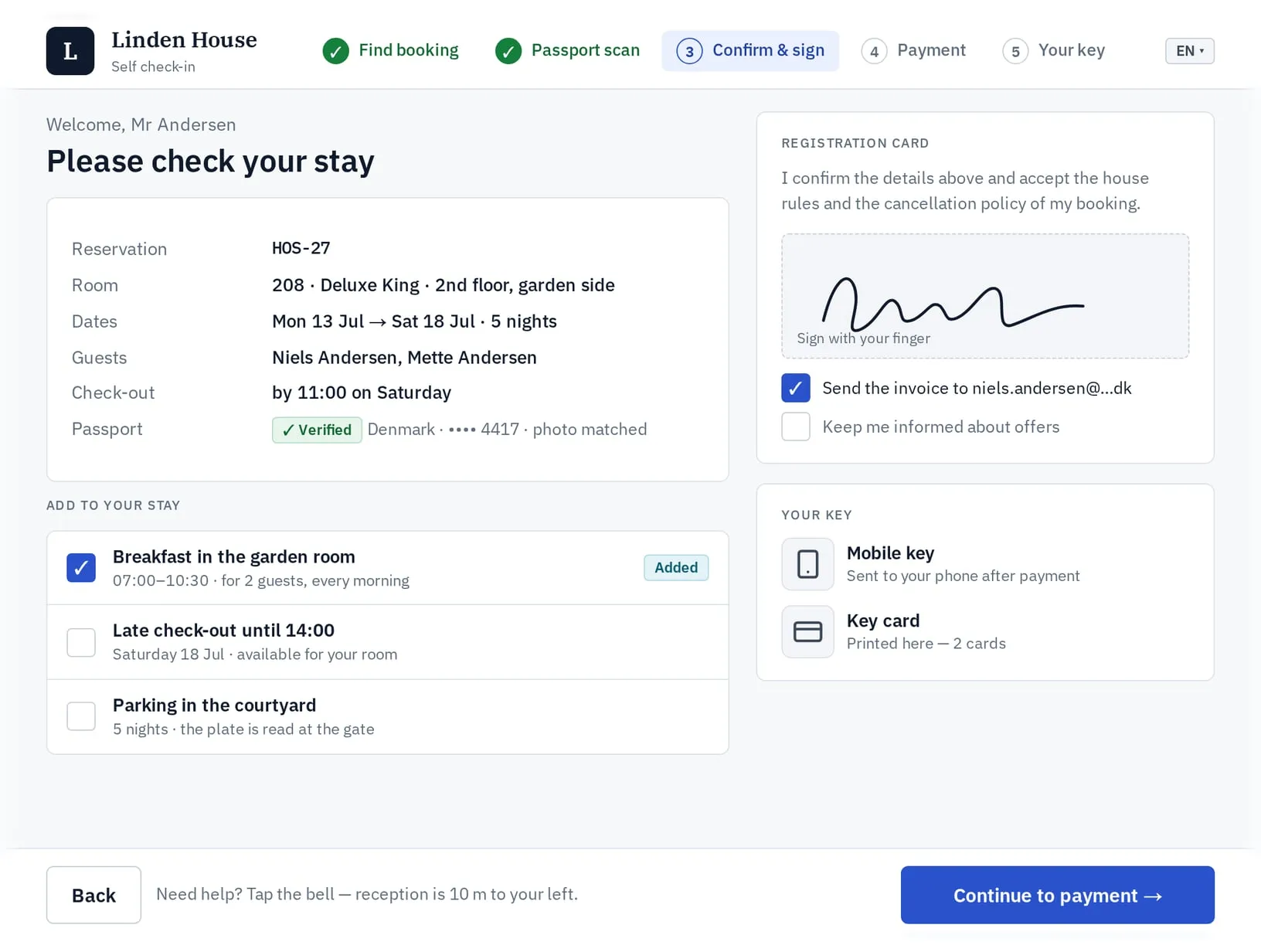The height and width of the screenshot is (952, 1261).
Task: Click the step 5 Your key circle
Action: 1015,51
